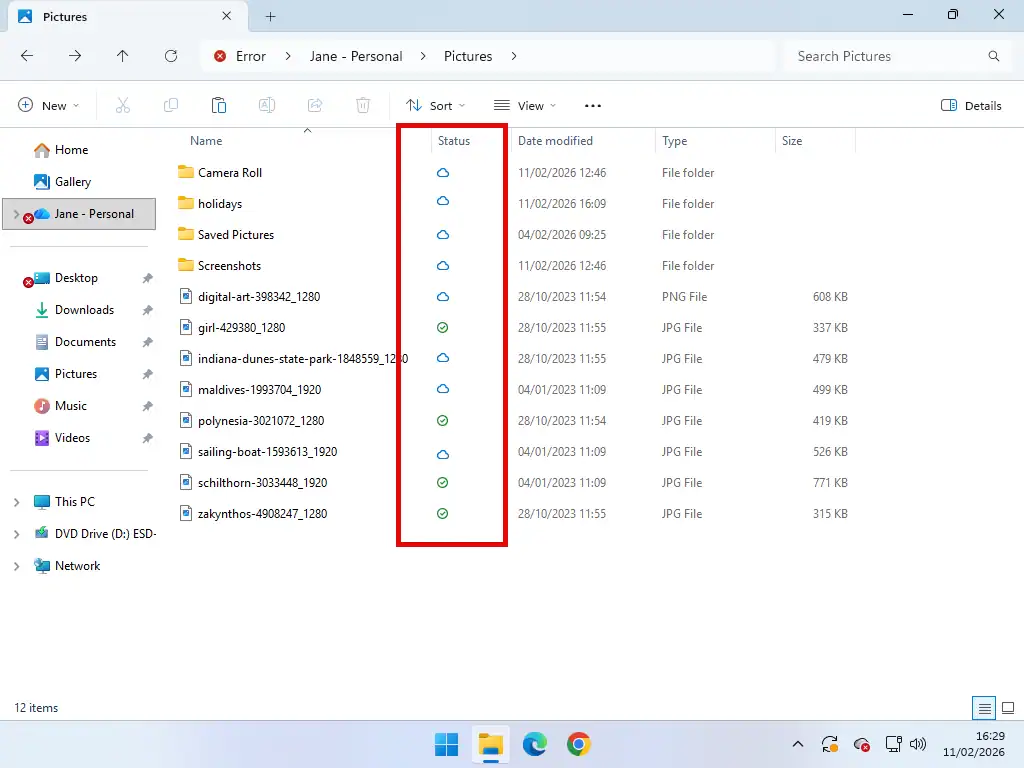Open File Explorer search icon
Viewport: 1024px width, 768px height.
click(993, 56)
